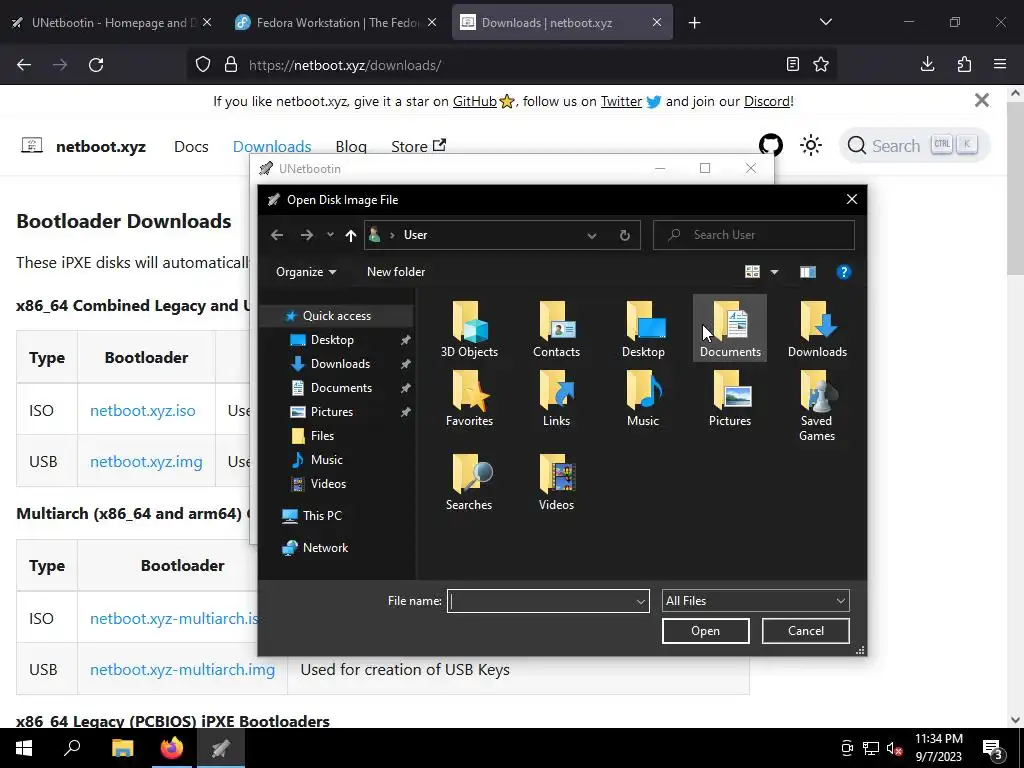Click the taskbar search icon
This screenshot has height=768, width=1024.
[72, 748]
